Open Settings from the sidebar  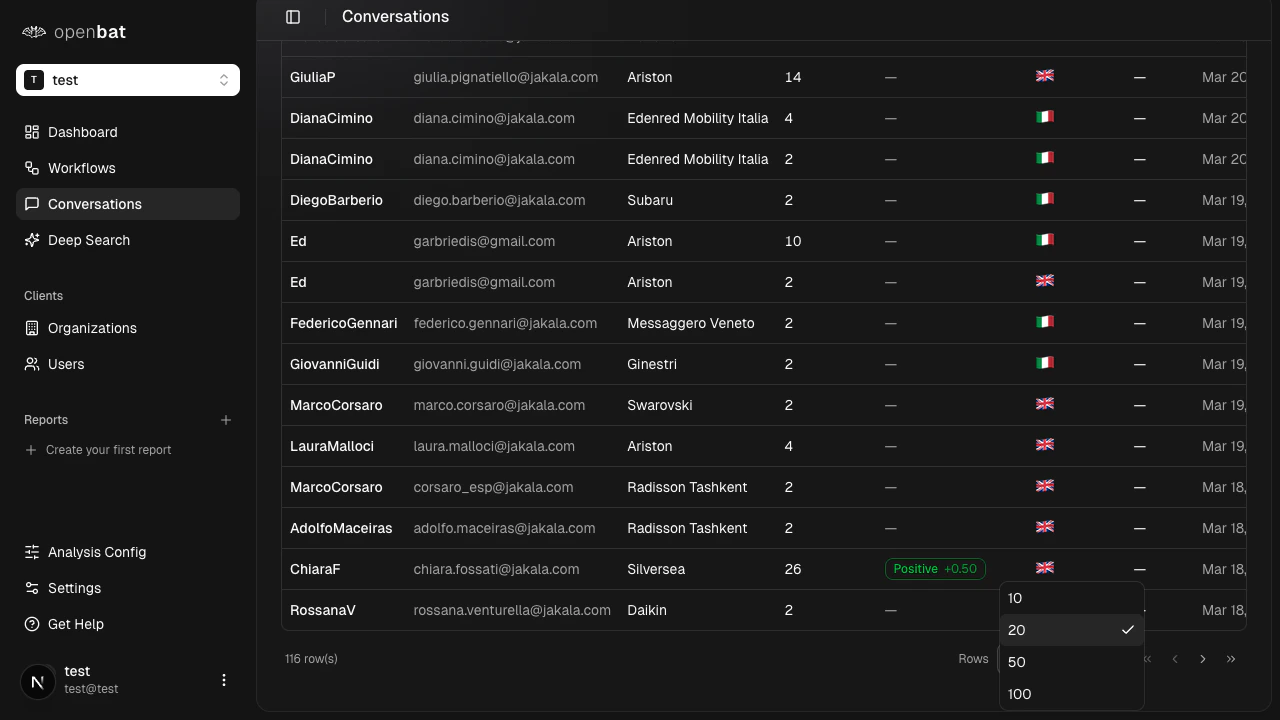(75, 588)
